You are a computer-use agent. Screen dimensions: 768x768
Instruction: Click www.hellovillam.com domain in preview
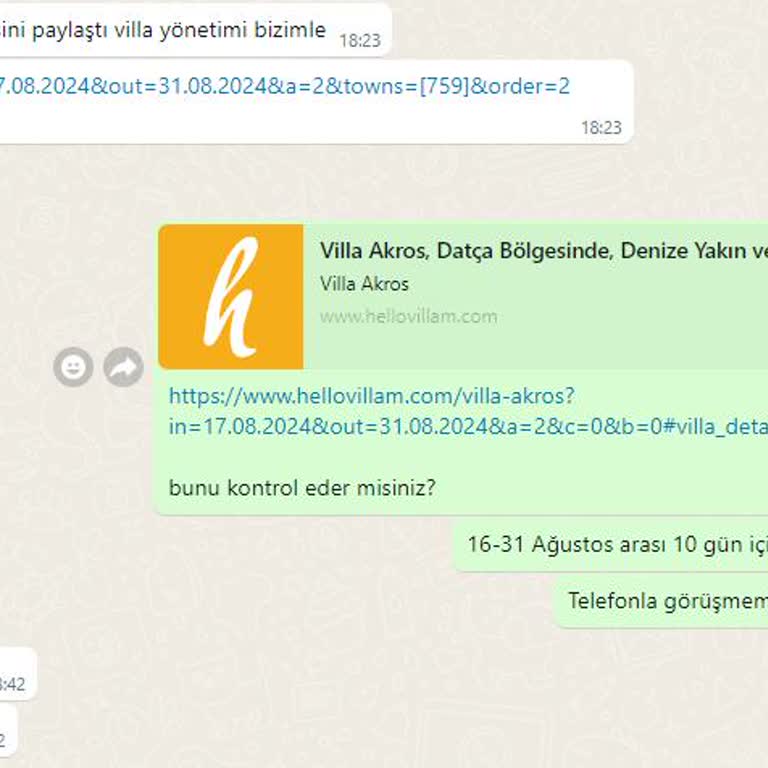click(408, 316)
